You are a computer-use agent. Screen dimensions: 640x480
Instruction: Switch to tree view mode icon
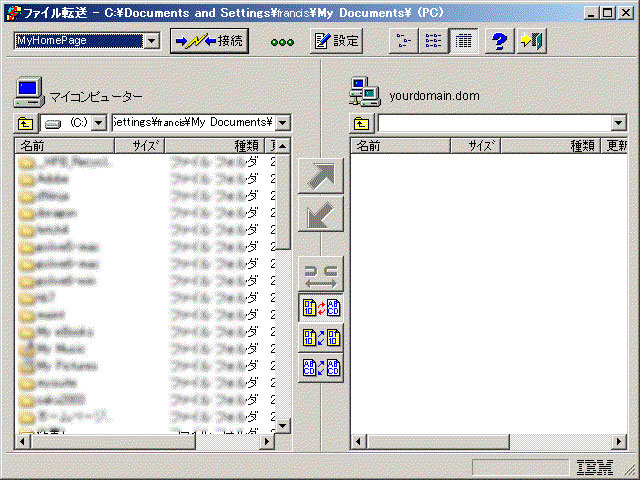point(403,41)
